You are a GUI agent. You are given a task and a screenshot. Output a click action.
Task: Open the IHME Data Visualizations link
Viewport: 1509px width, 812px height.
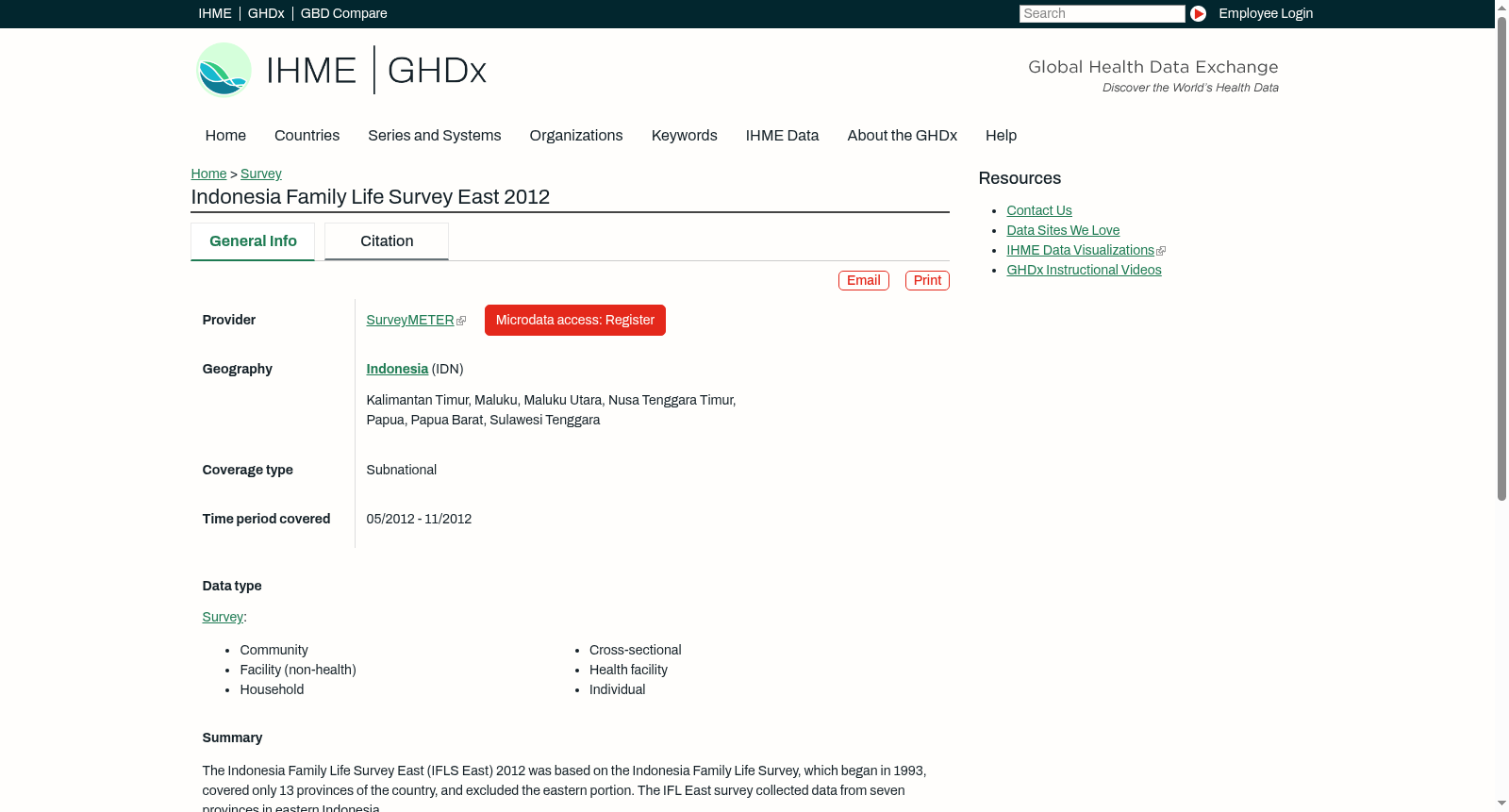1080,250
